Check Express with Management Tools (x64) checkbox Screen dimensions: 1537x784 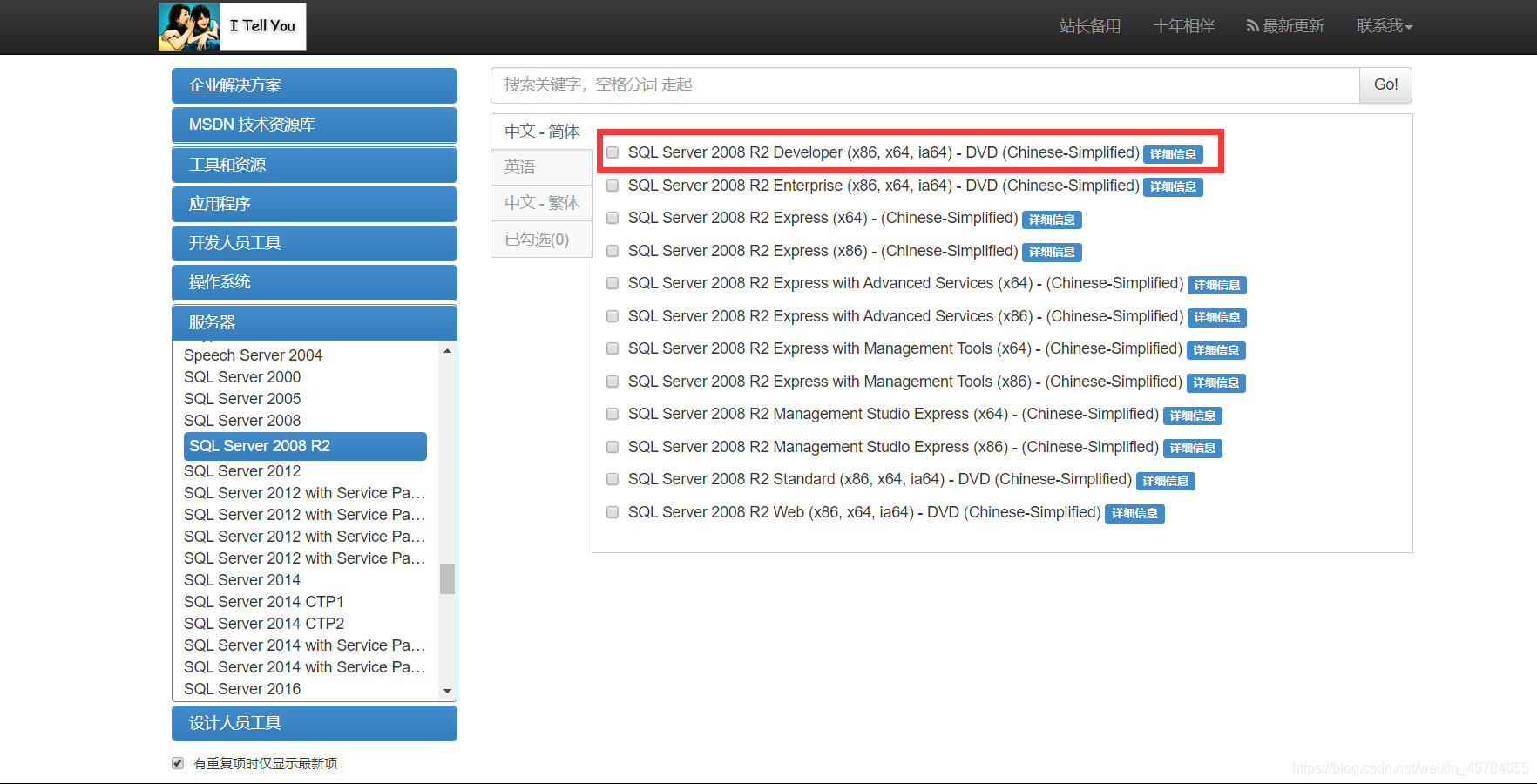click(x=613, y=348)
